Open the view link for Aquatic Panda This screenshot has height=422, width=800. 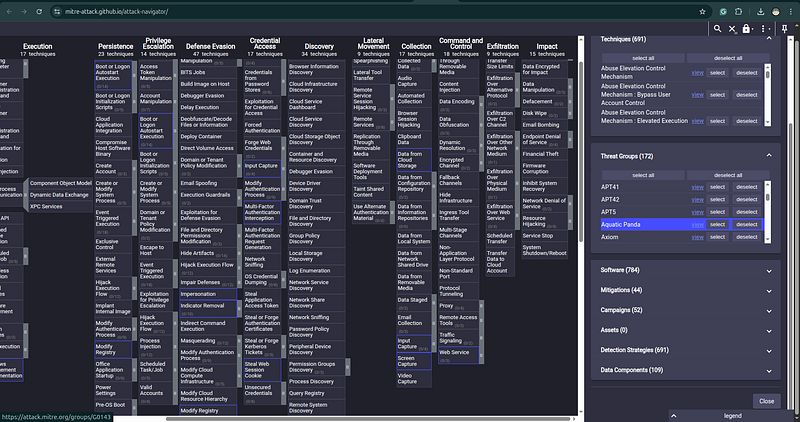pyautogui.click(x=697, y=225)
